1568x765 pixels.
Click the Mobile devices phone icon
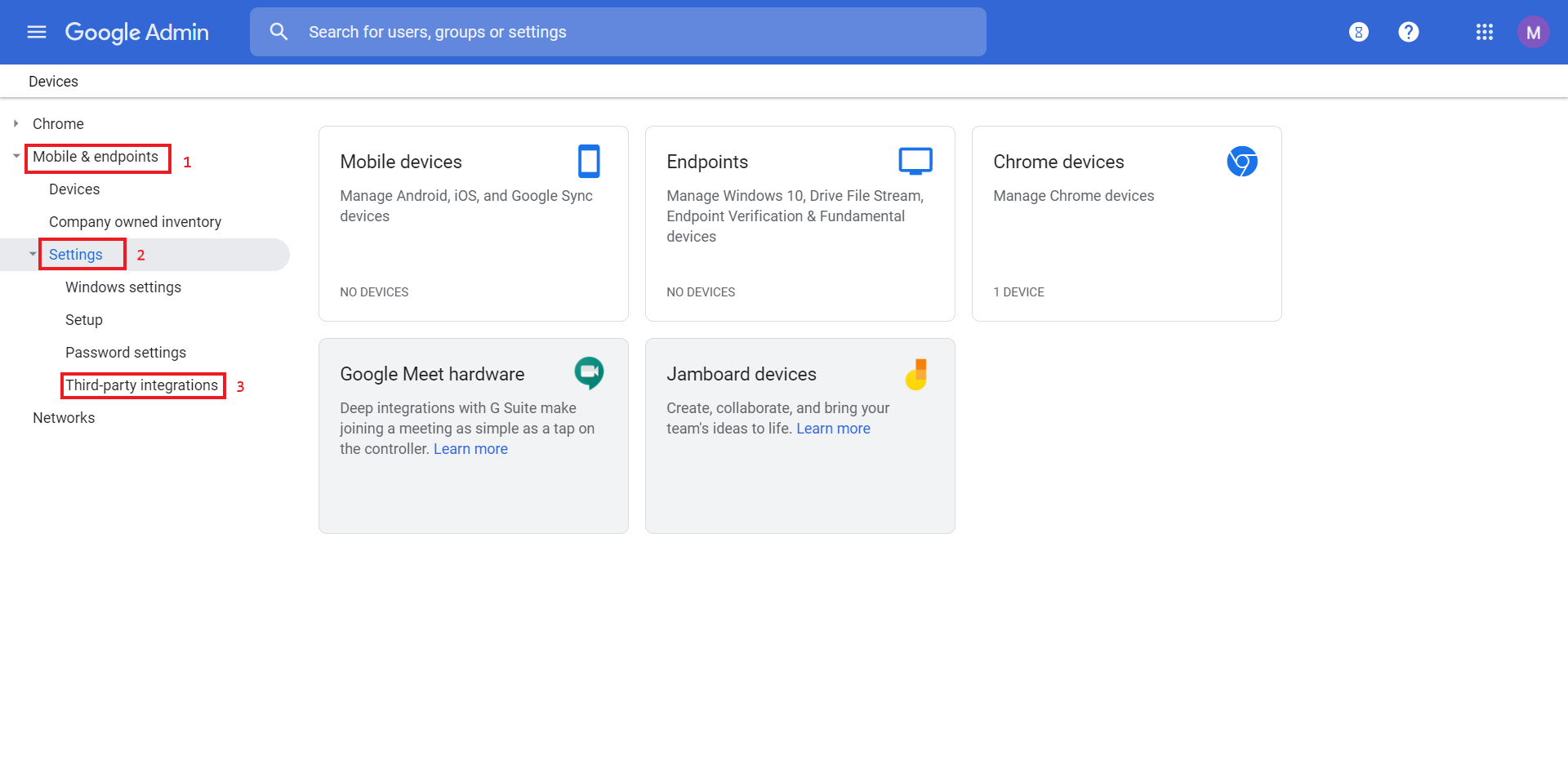(589, 161)
